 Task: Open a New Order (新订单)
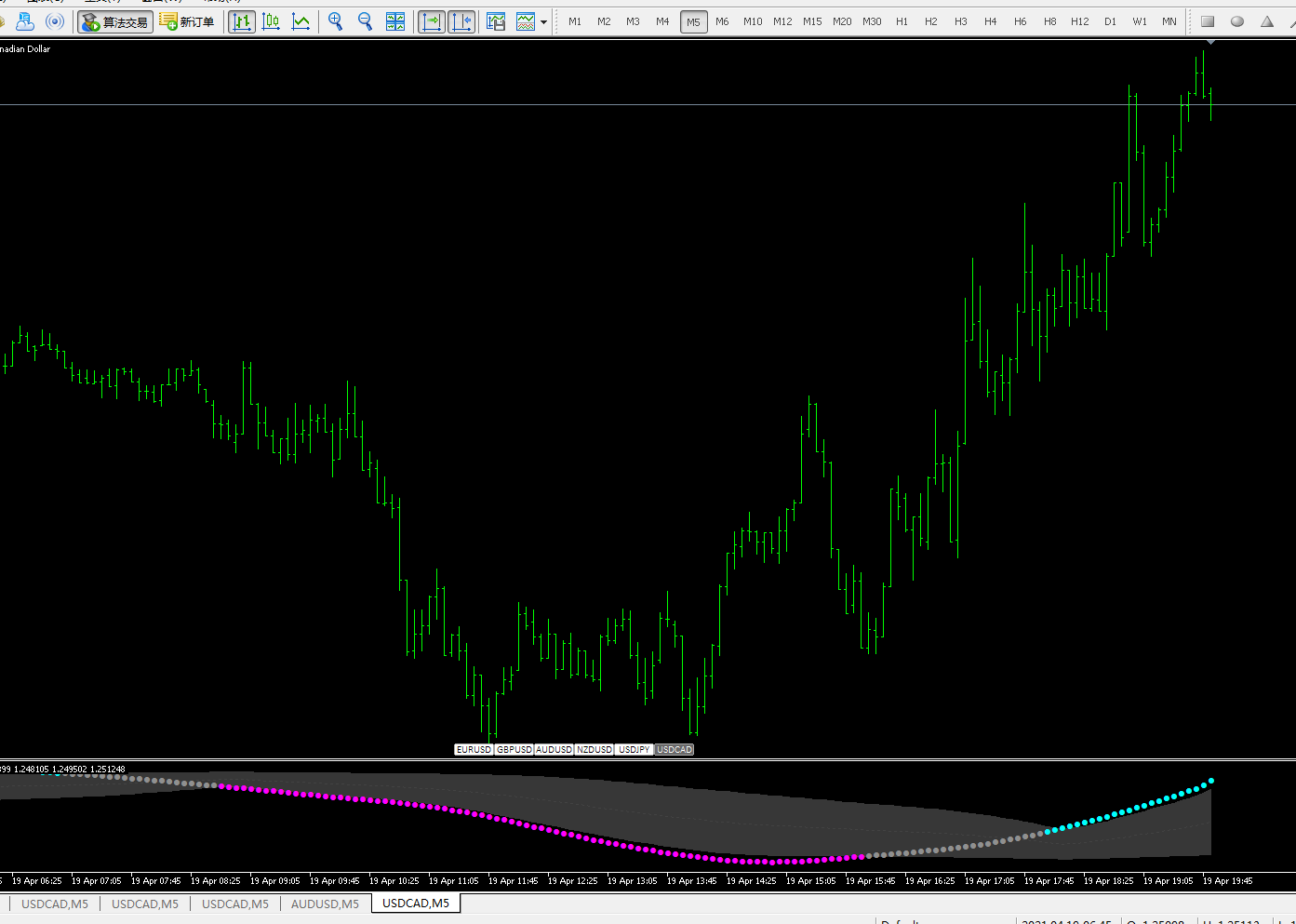tap(187, 21)
